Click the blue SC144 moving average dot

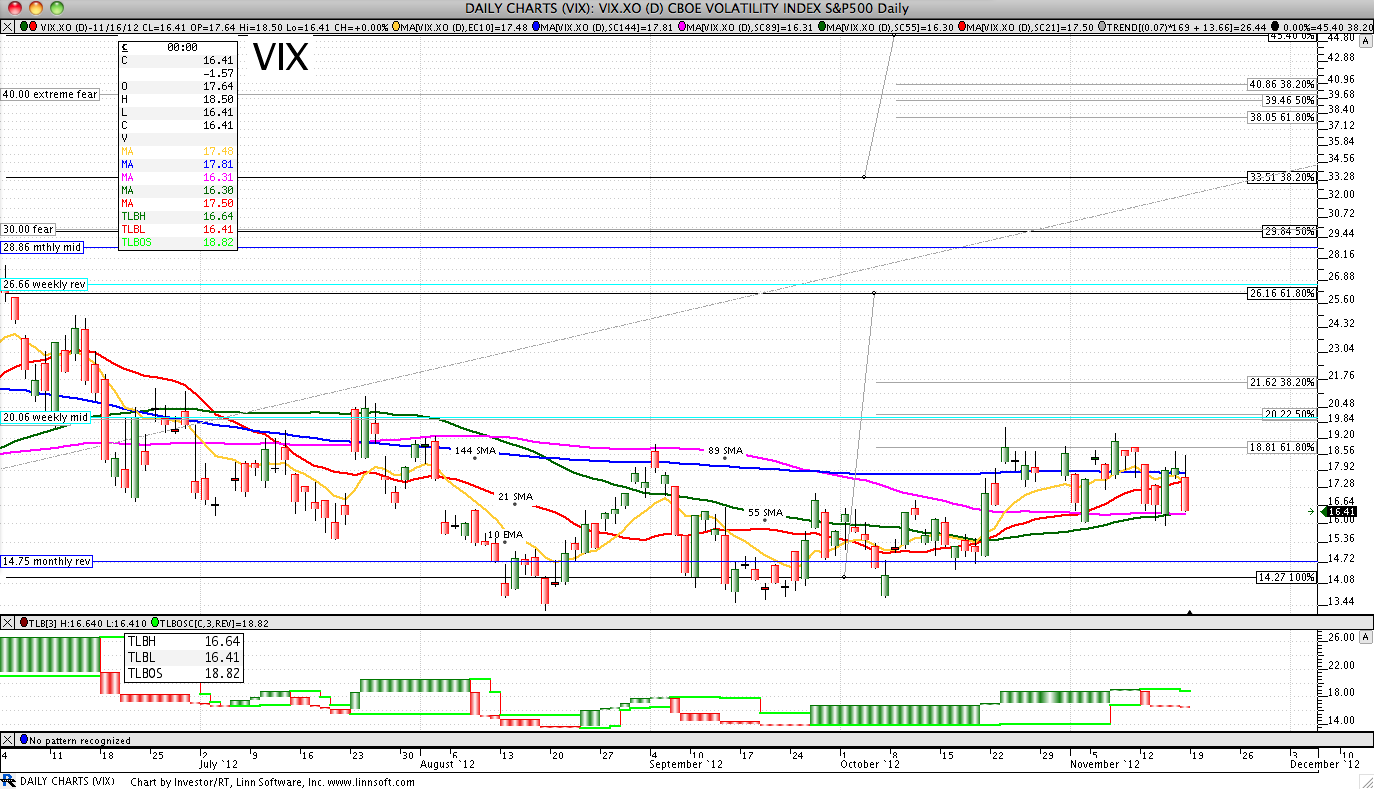coord(535,25)
